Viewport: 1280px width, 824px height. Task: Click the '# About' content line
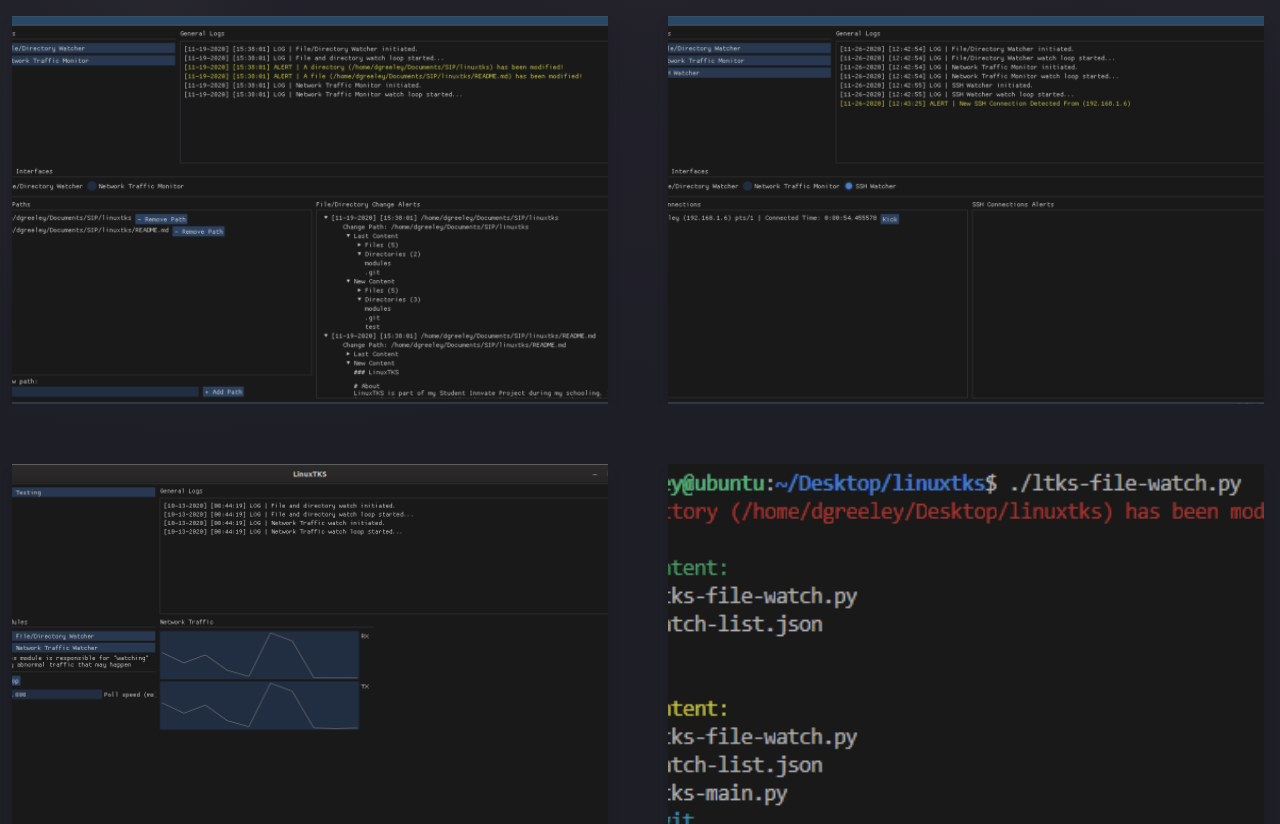pos(367,385)
